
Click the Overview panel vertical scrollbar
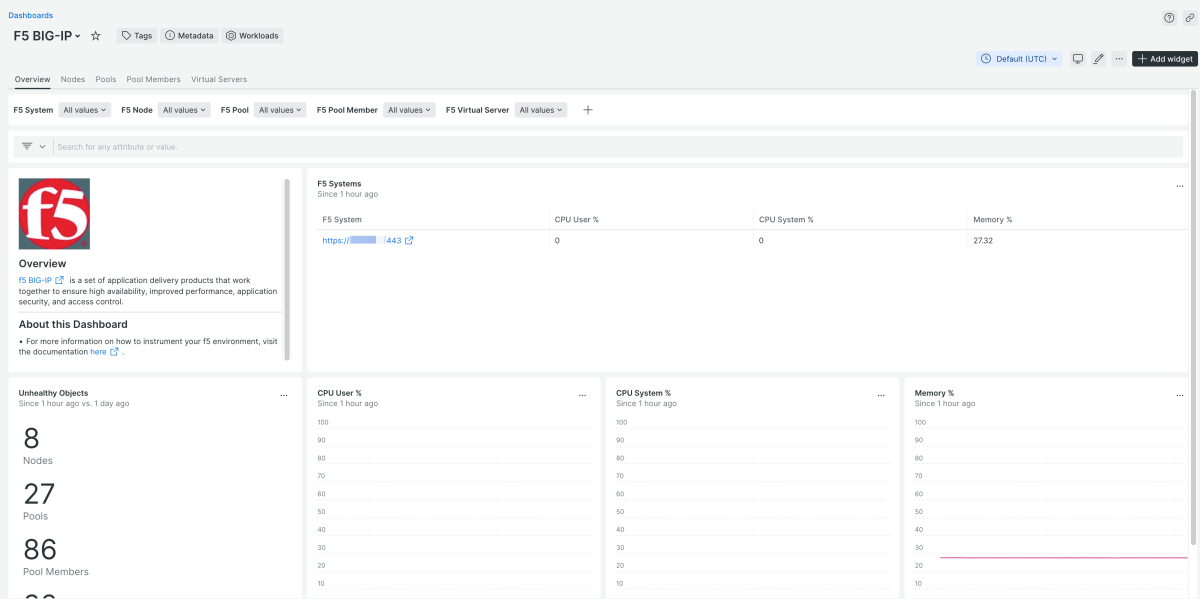coord(288,270)
